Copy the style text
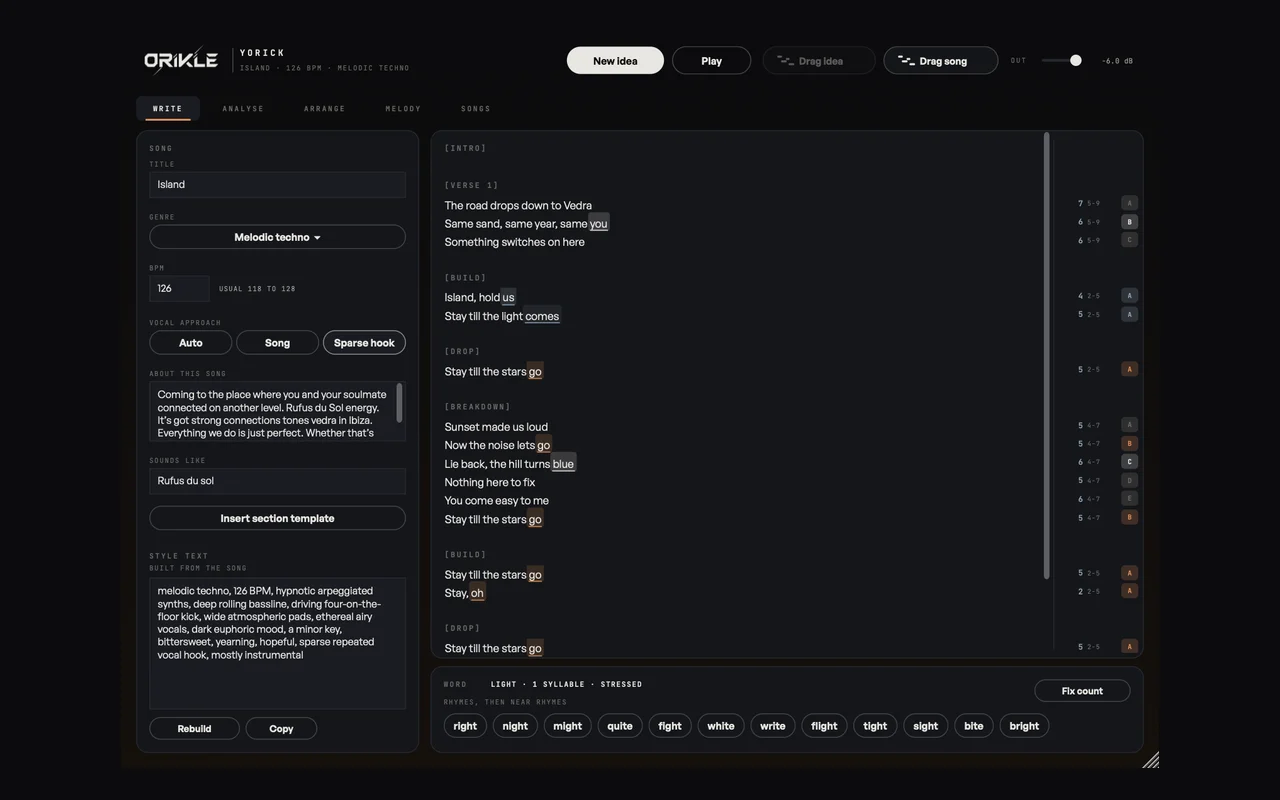The height and width of the screenshot is (800, 1280). click(x=281, y=729)
